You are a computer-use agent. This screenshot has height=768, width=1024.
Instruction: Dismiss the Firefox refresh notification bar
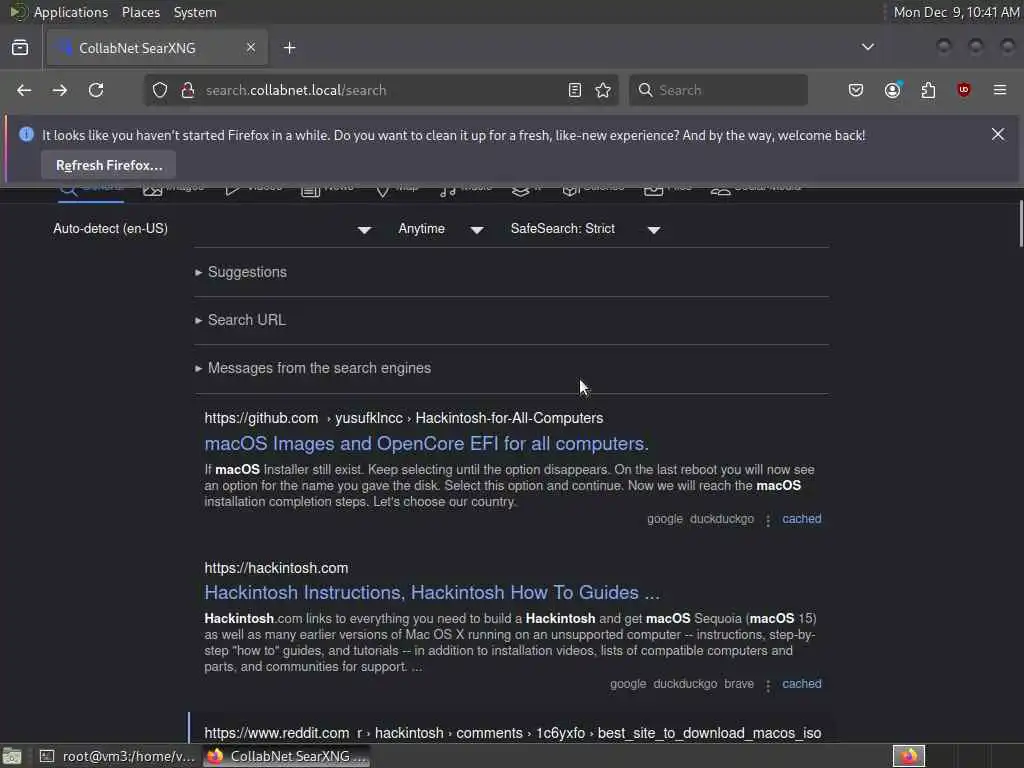tap(998, 134)
